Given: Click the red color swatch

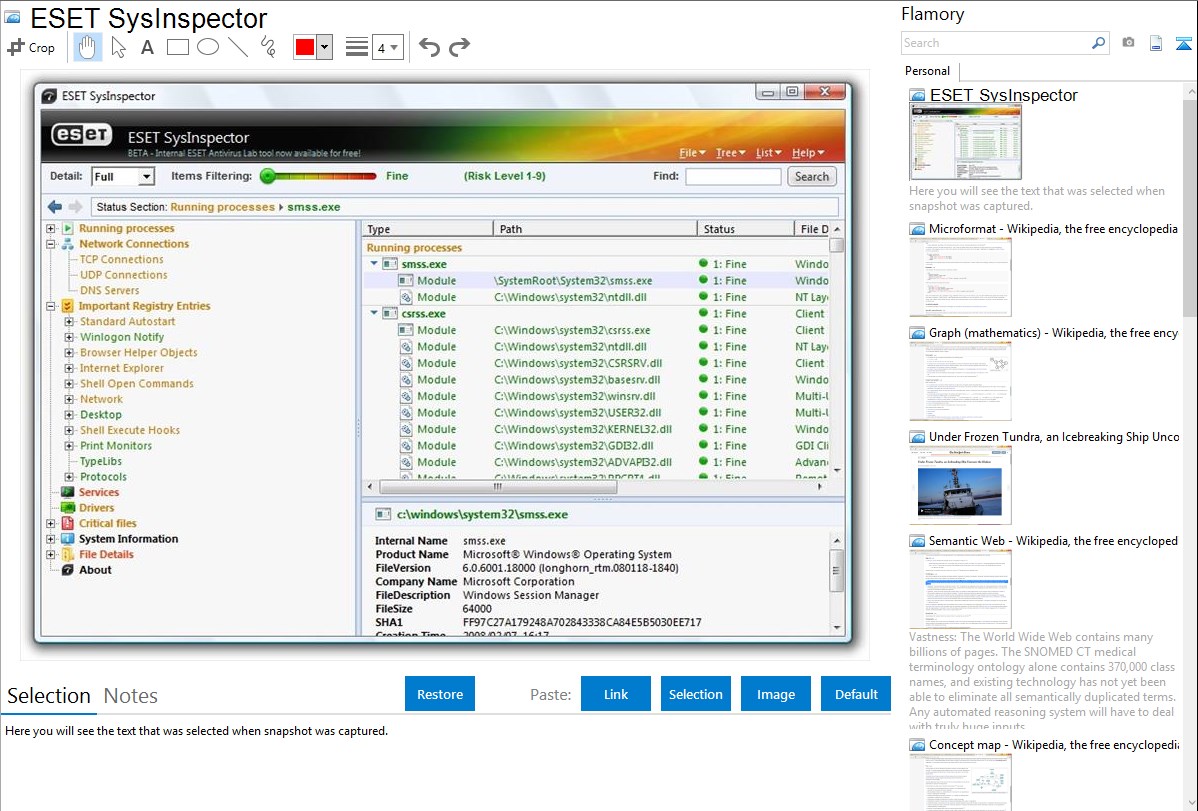Looking at the screenshot, I should 305,47.
